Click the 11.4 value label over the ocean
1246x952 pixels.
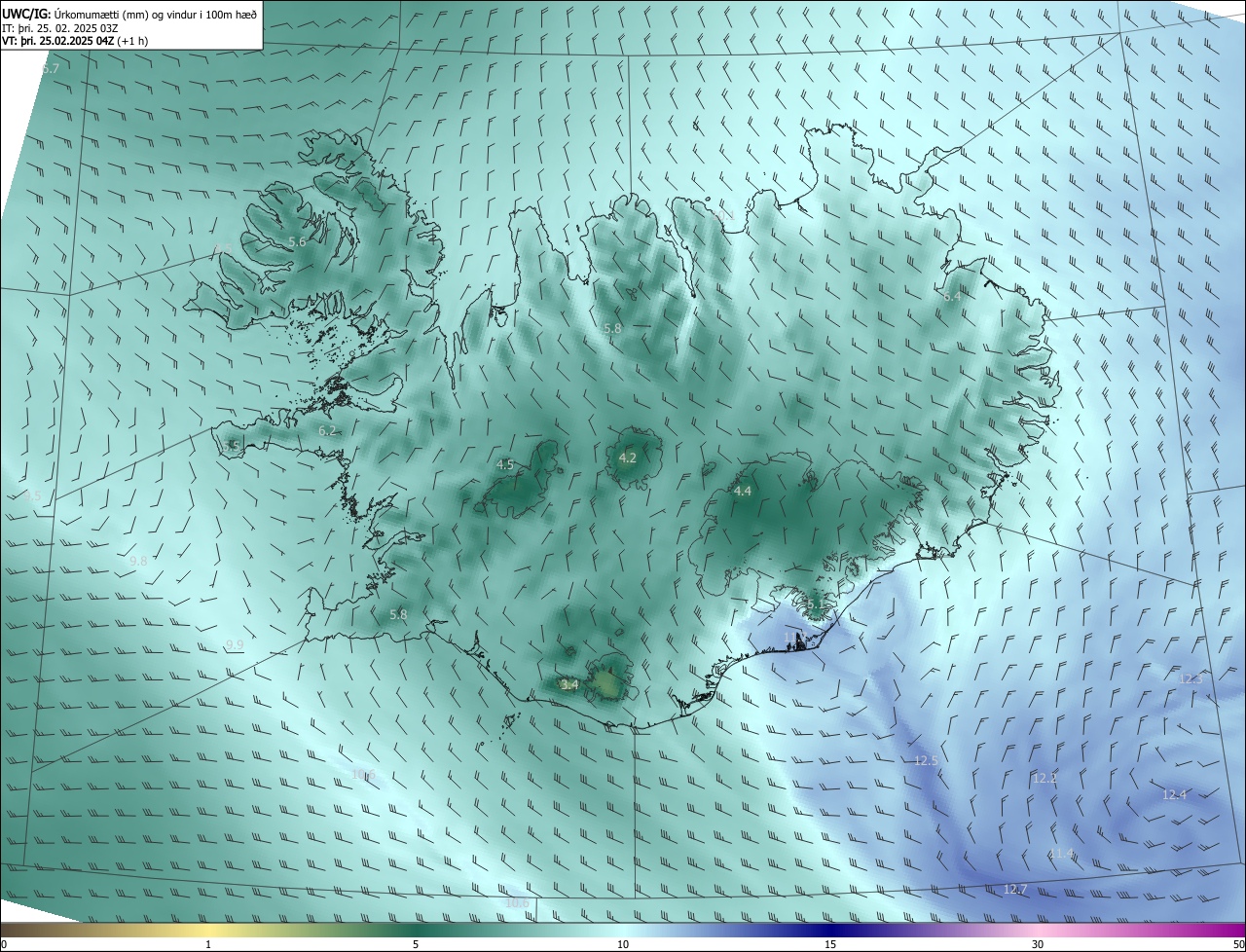pos(1061,854)
